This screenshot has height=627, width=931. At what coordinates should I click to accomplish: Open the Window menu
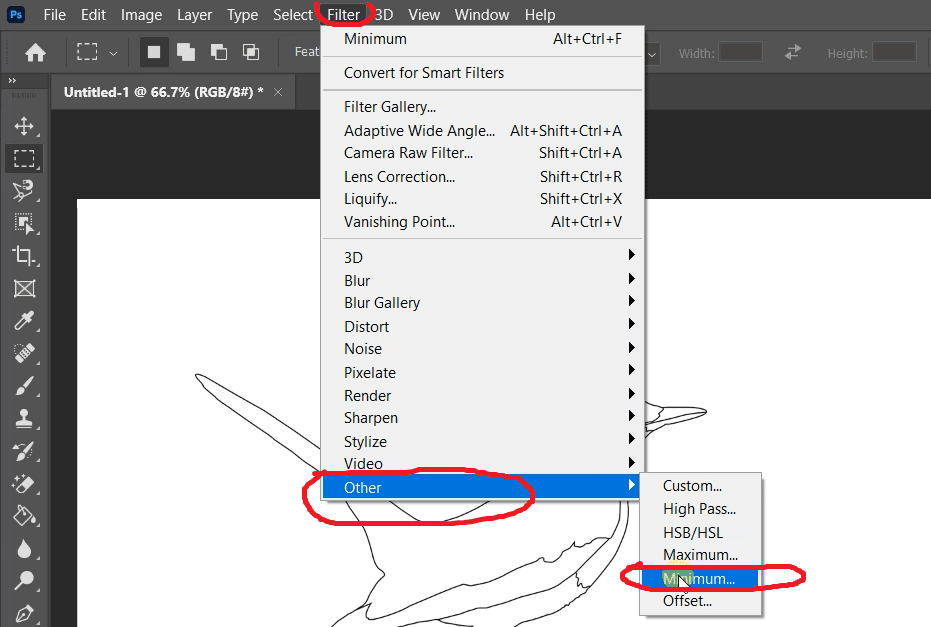coord(482,15)
